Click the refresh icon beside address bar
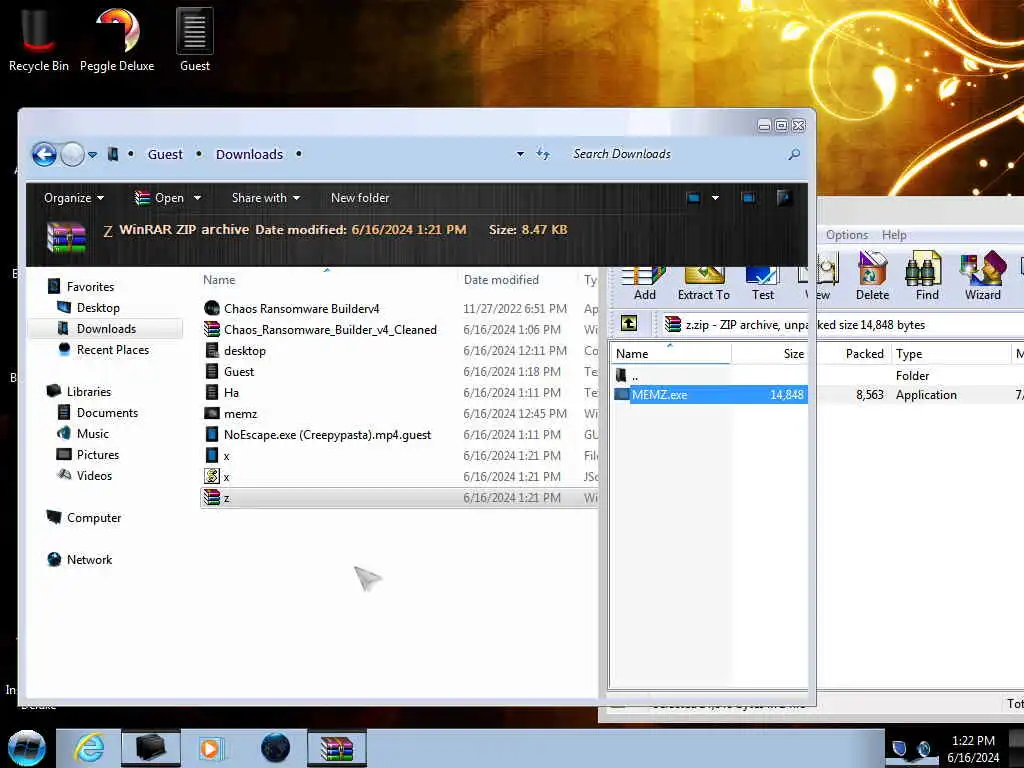This screenshot has width=1024, height=768. pyautogui.click(x=543, y=154)
